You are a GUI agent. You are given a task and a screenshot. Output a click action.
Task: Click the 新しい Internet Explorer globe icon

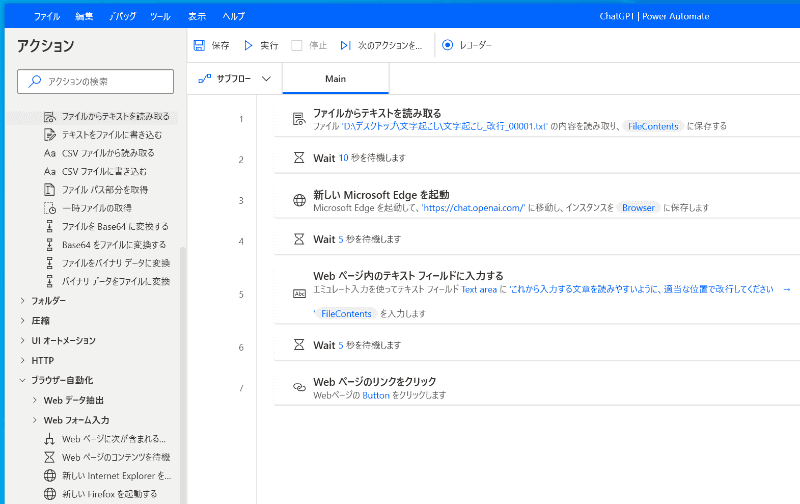49,476
